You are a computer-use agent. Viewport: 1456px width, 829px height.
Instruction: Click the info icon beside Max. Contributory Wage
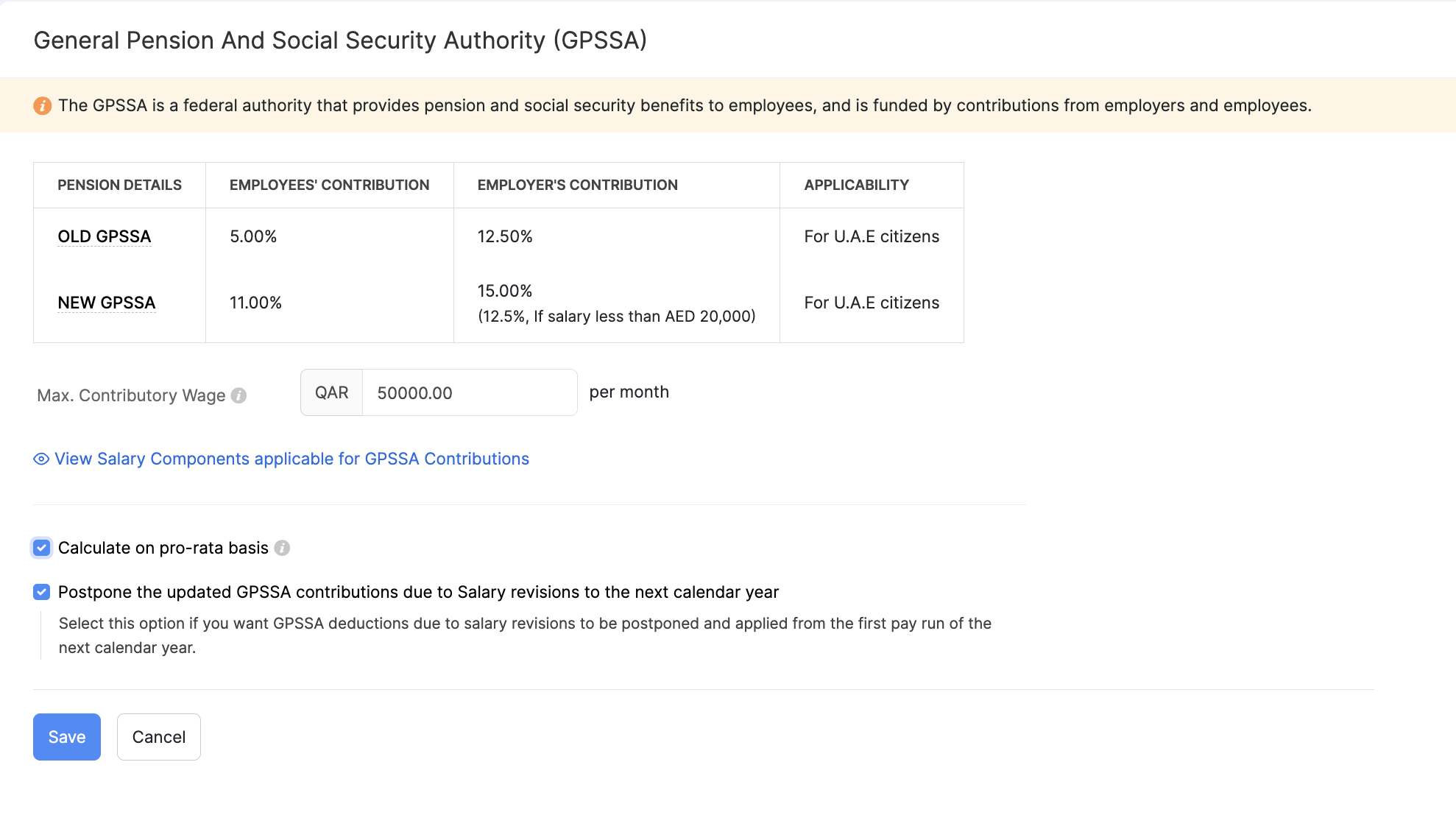tap(238, 395)
